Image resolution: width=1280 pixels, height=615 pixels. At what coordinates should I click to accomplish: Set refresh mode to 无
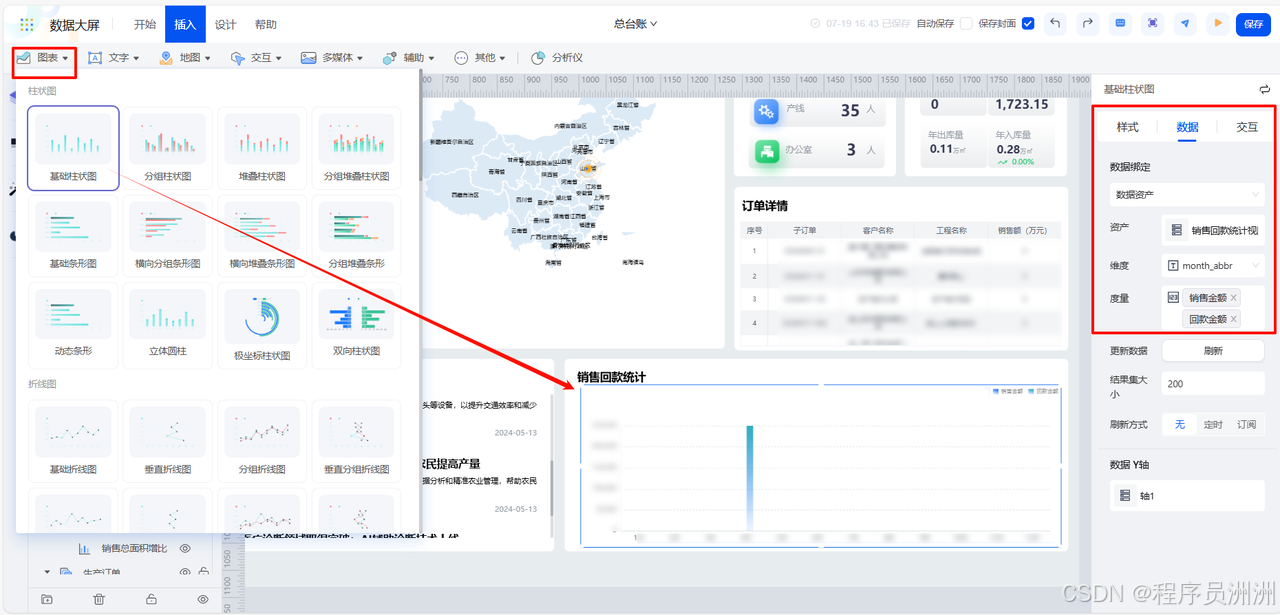click(1180, 424)
